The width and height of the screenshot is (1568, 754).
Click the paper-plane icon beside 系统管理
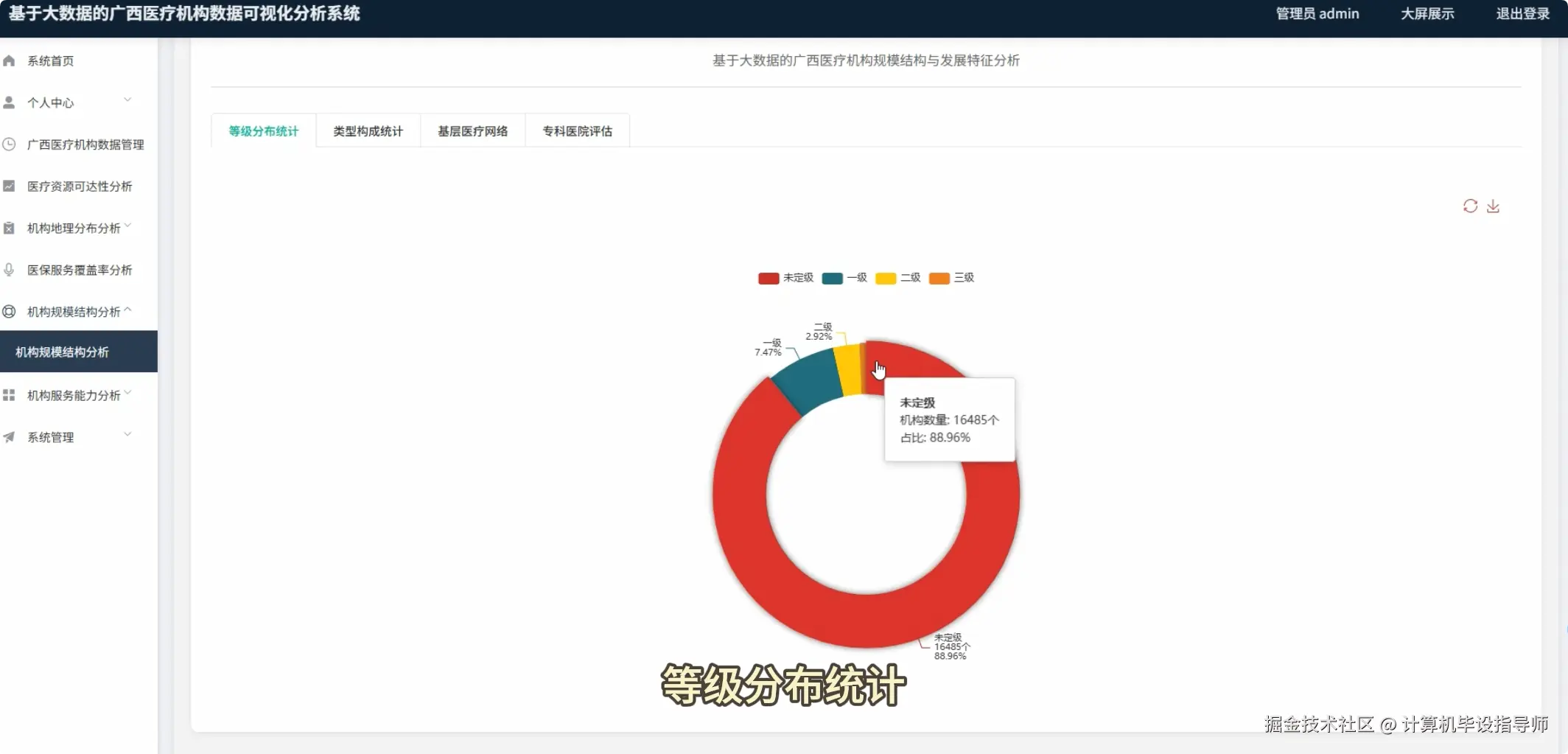click(9, 437)
